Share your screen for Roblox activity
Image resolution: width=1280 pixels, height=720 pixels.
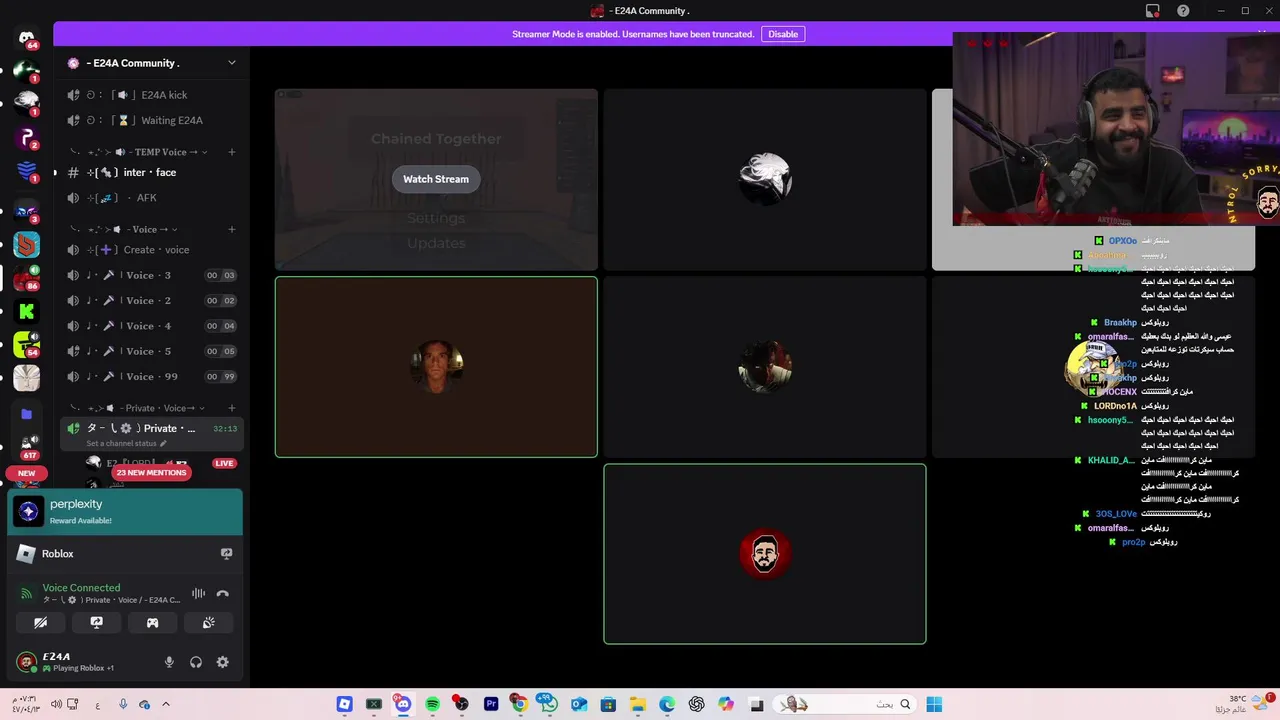click(x=226, y=554)
